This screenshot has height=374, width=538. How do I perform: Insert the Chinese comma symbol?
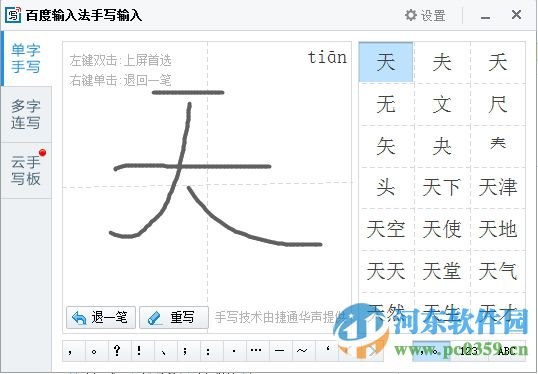(74, 351)
